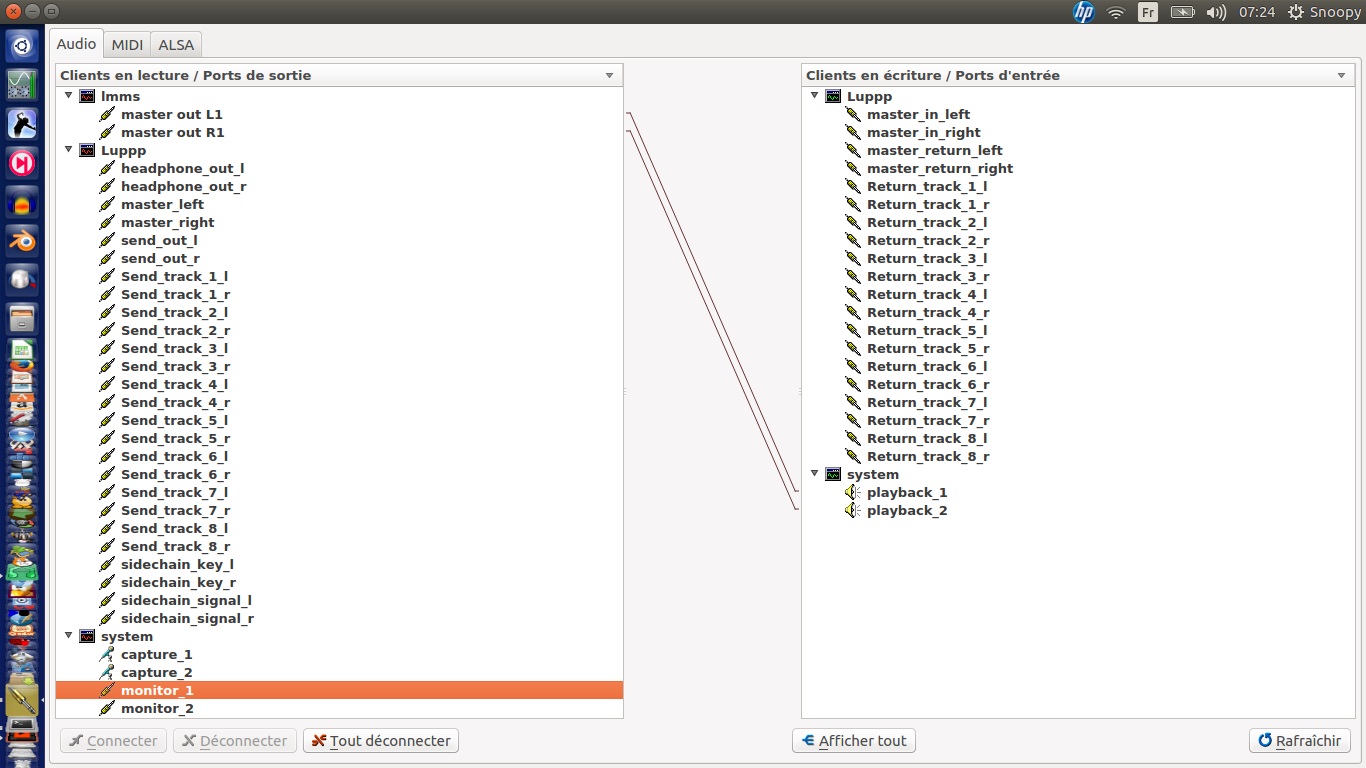The height and width of the screenshot is (768, 1366).
Task: Click the port icon beside Send_track_1_l
Action: click(107, 276)
